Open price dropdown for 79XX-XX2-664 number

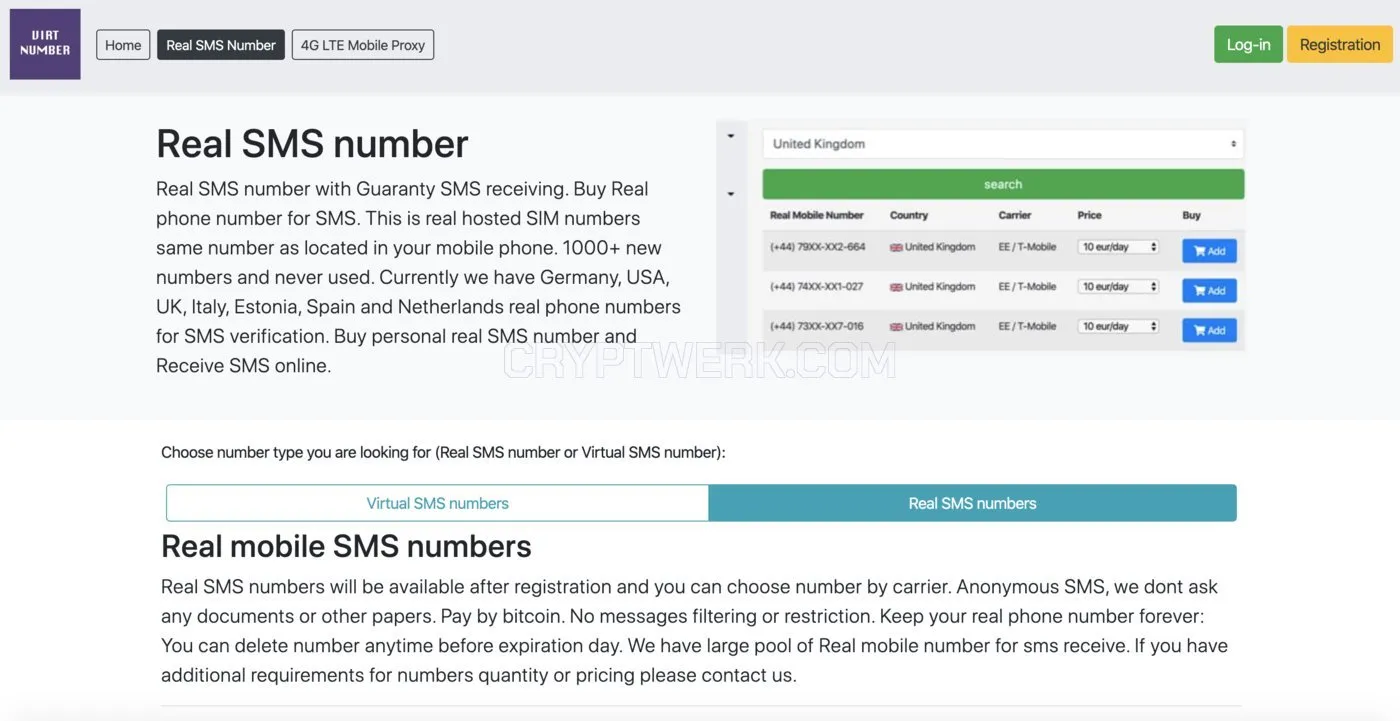(x=1118, y=247)
